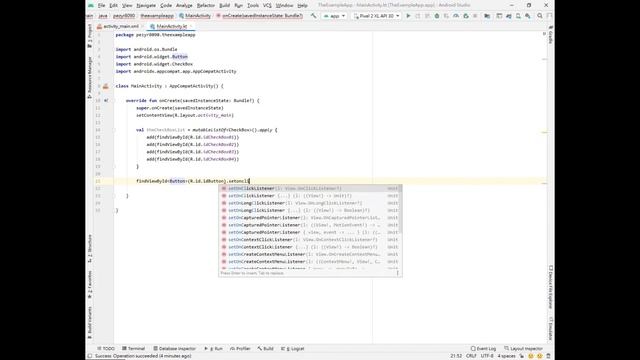Image resolution: width=640 pixels, height=360 pixels.
Task: Open the Refactor menu
Action: point(206,5)
